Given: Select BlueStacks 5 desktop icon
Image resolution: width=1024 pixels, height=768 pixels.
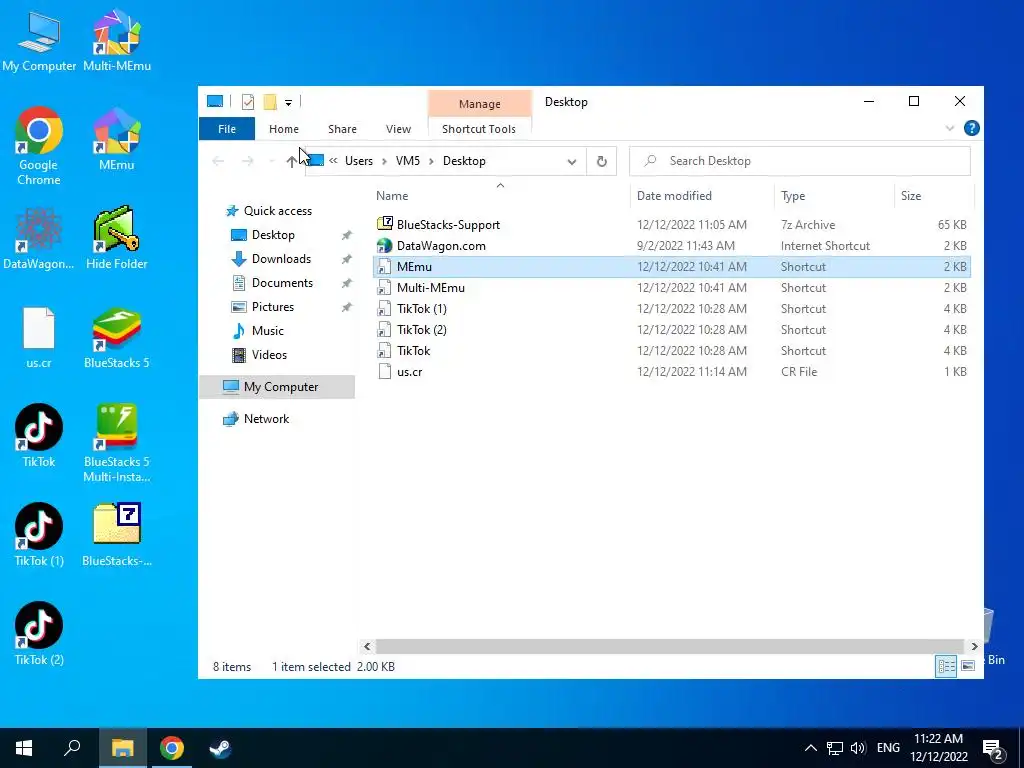Looking at the screenshot, I should pyautogui.click(x=117, y=338).
